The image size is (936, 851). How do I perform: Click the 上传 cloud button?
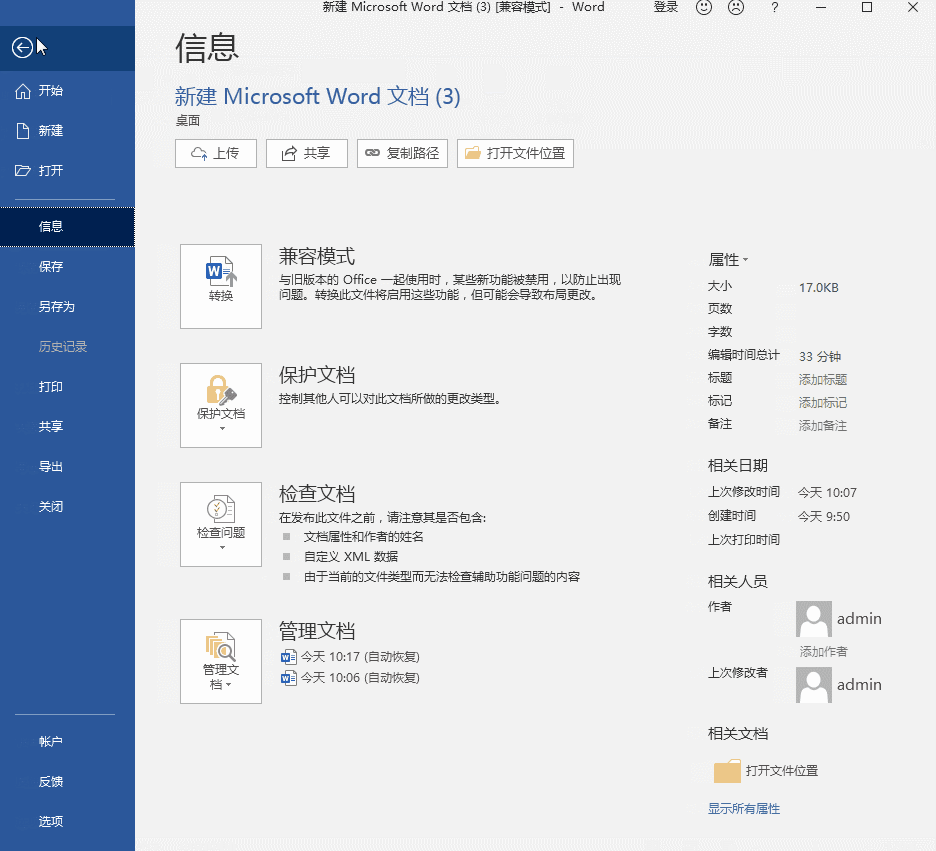point(216,153)
